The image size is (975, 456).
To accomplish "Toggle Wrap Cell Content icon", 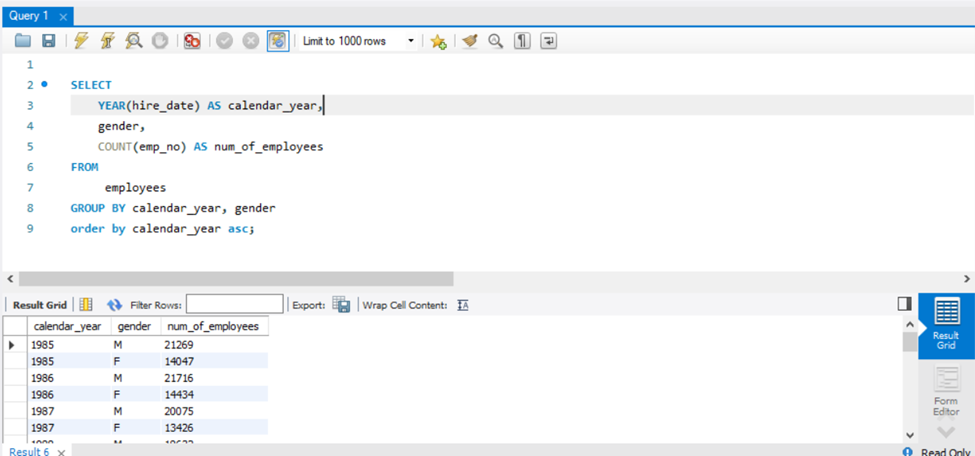I will (x=463, y=305).
